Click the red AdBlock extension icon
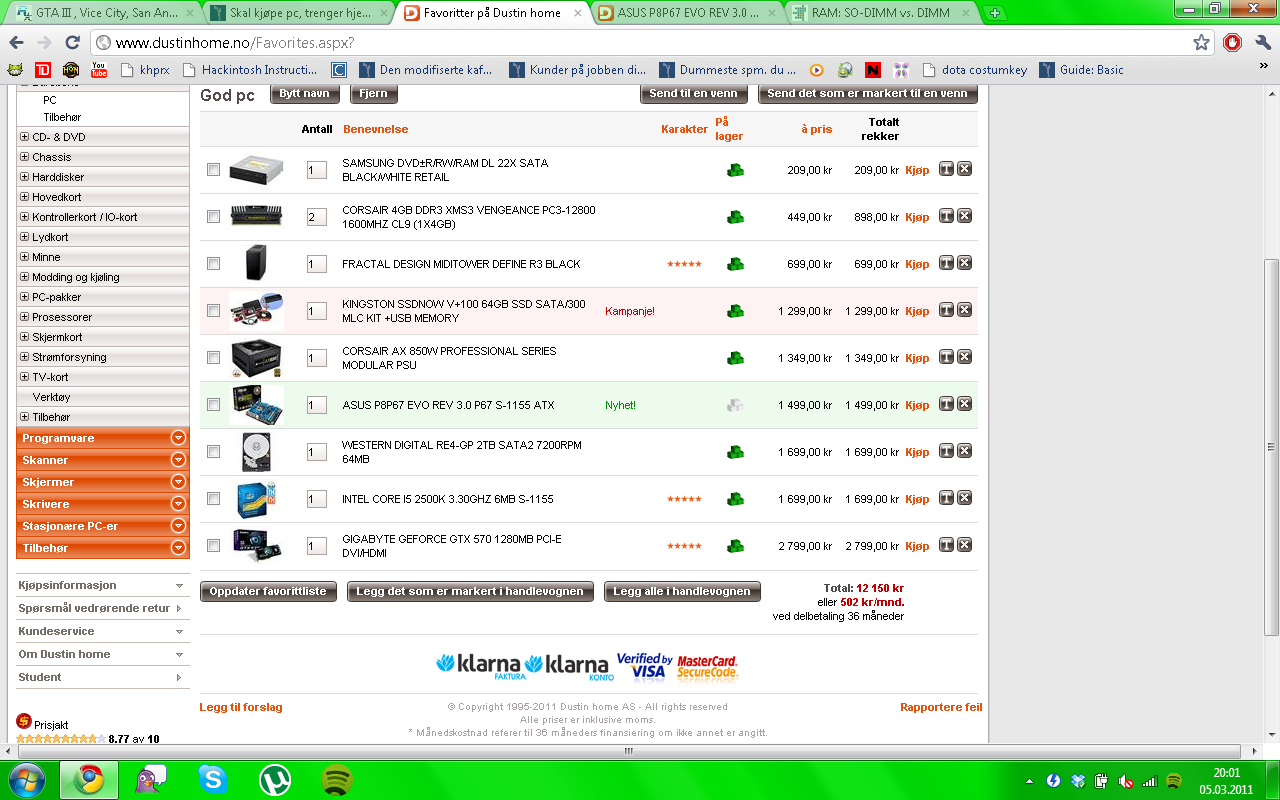This screenshot has width=1280, height=800. click(x=1232, y=43)
